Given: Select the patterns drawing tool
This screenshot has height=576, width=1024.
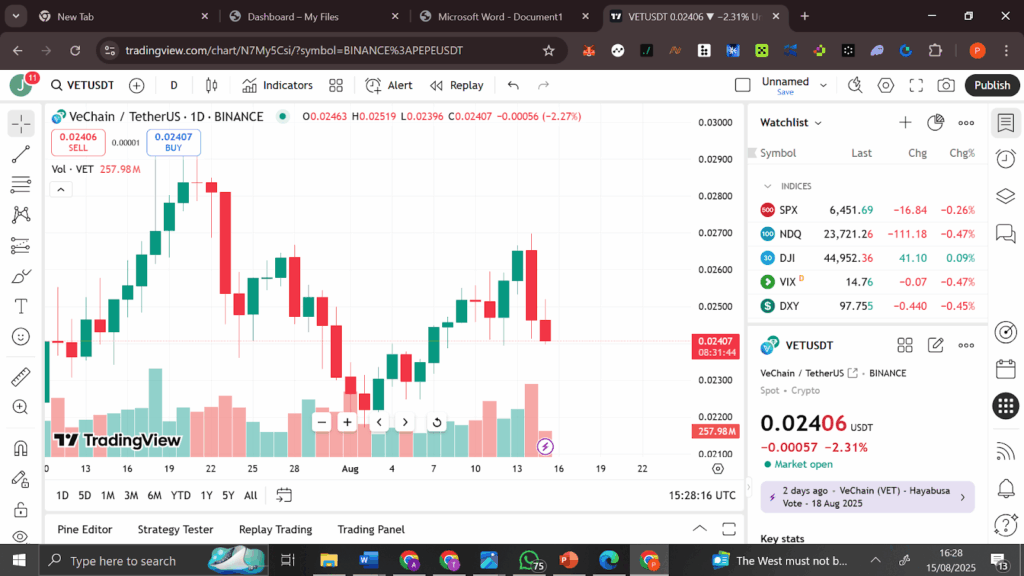Looking at the screenshot, I should 21,215.
